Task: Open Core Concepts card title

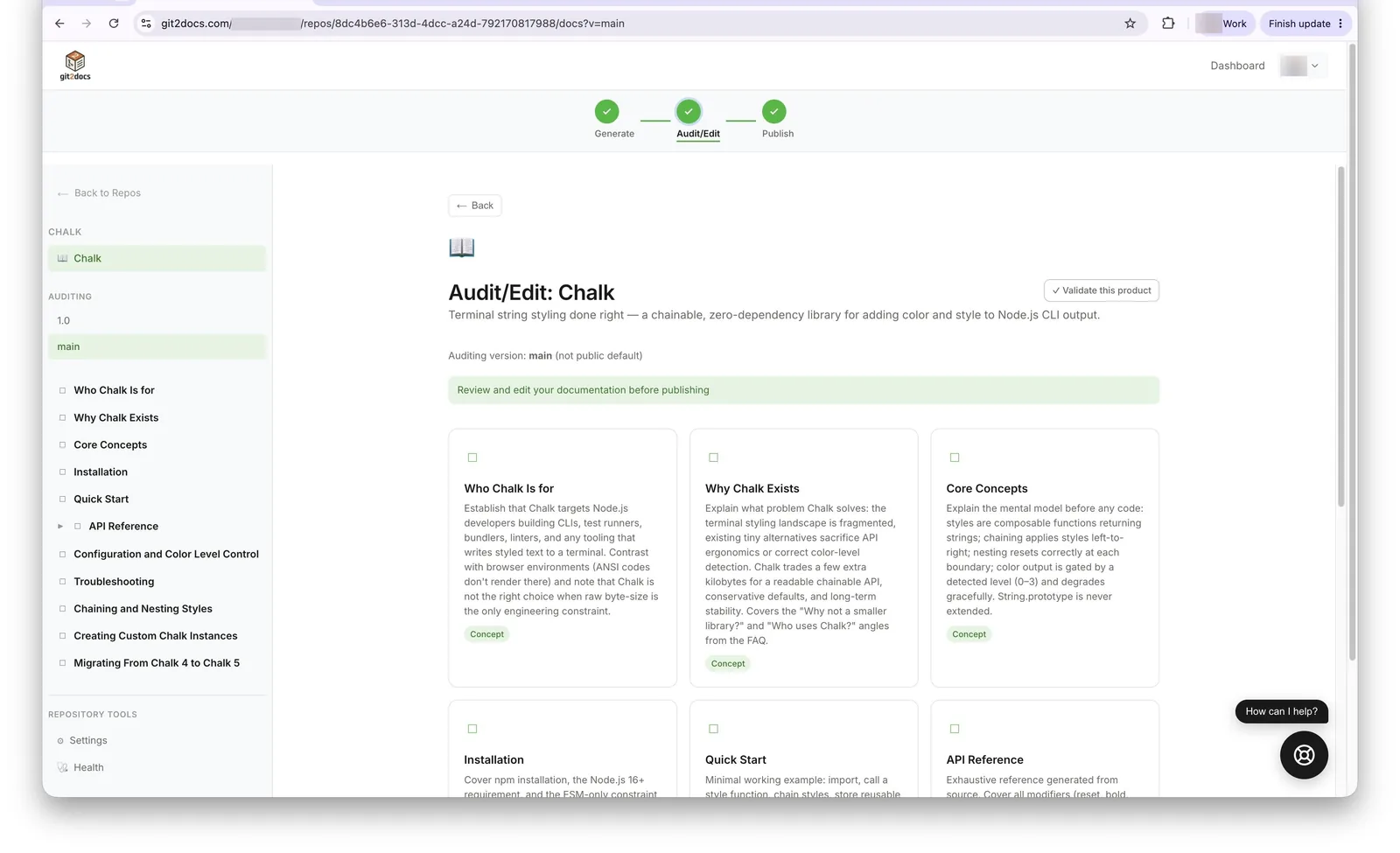Action: pos(986,488)
